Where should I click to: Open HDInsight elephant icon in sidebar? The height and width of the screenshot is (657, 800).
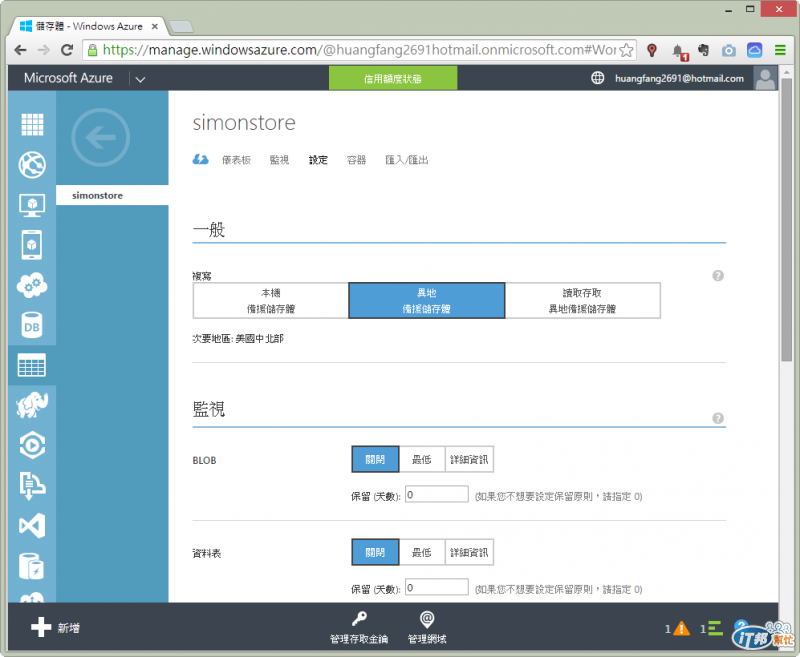32,405
